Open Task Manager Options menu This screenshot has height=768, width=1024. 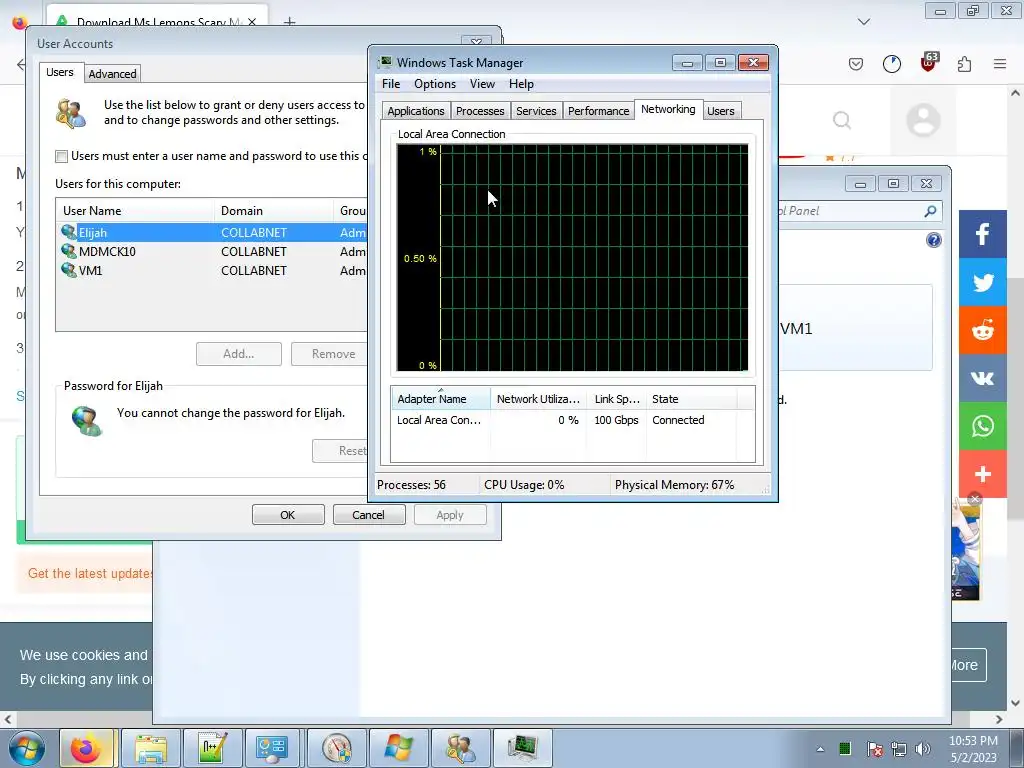click(x=435, y=84)
